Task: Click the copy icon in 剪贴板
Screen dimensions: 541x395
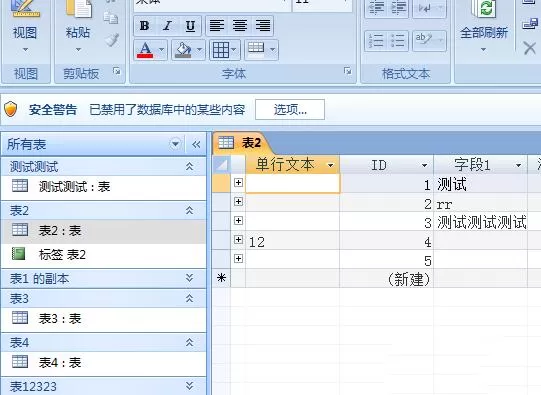Action: [111, 18]
